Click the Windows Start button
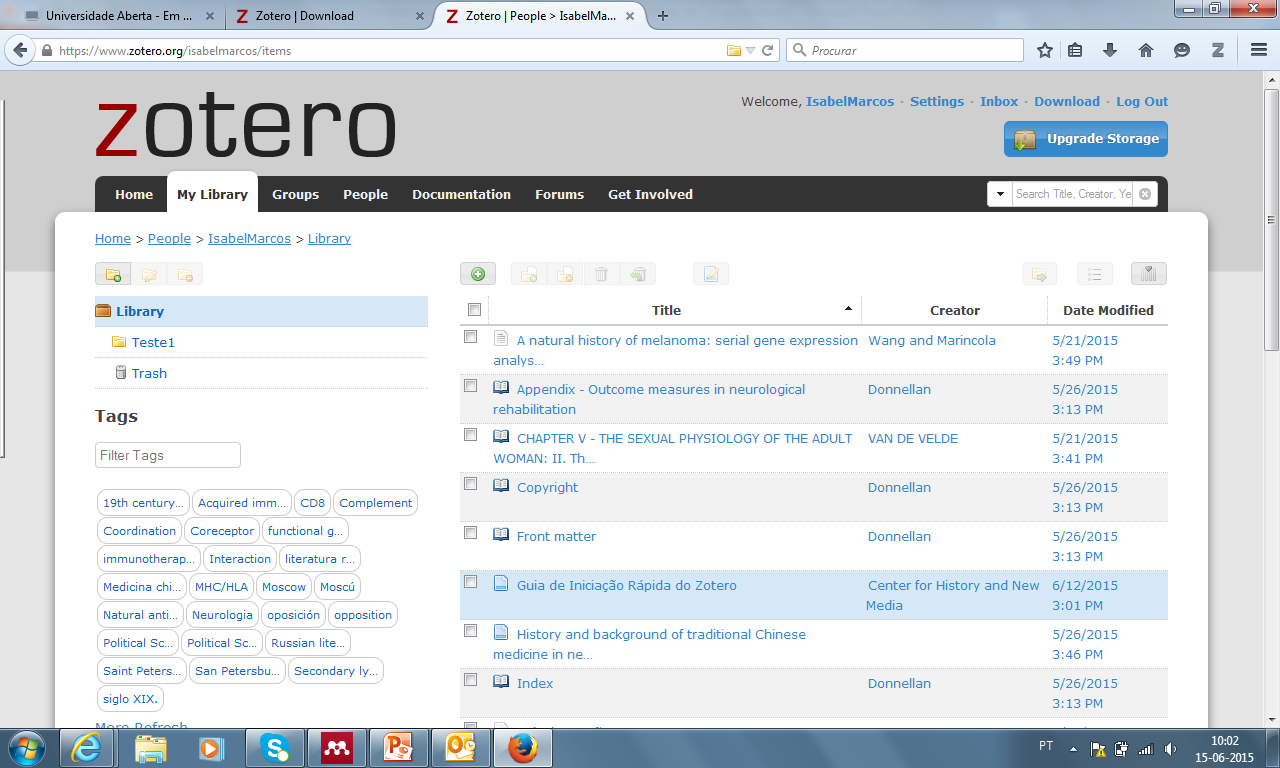This screenshot has height=768, width=1280. 27,748
